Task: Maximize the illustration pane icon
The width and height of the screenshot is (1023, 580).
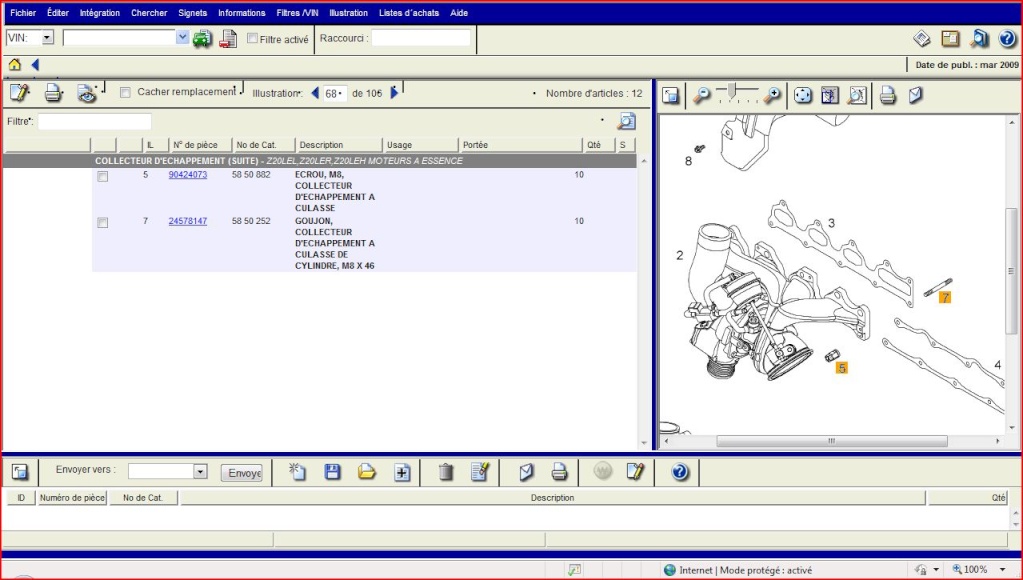Action: [x=670, y=95]
